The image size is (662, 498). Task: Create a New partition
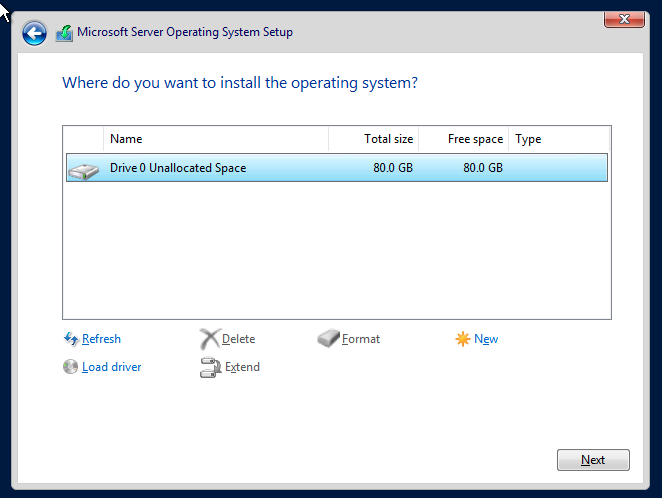click(x=486, y=339)
